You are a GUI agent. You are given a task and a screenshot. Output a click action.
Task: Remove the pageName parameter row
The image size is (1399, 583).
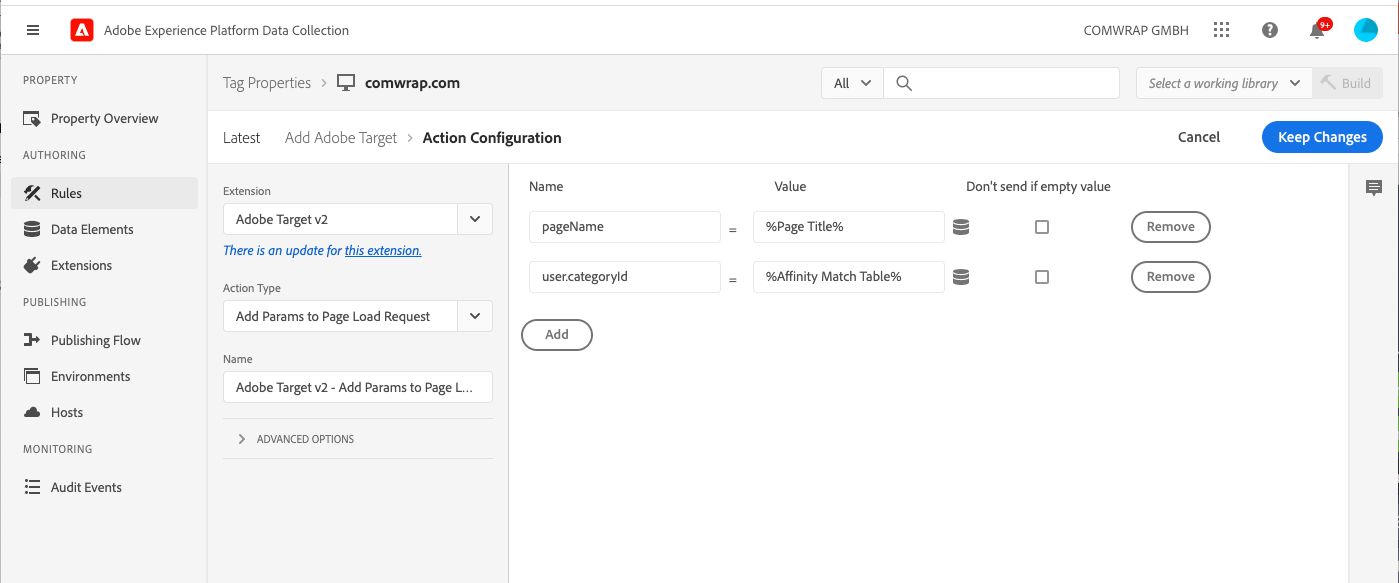point(1171,227)
